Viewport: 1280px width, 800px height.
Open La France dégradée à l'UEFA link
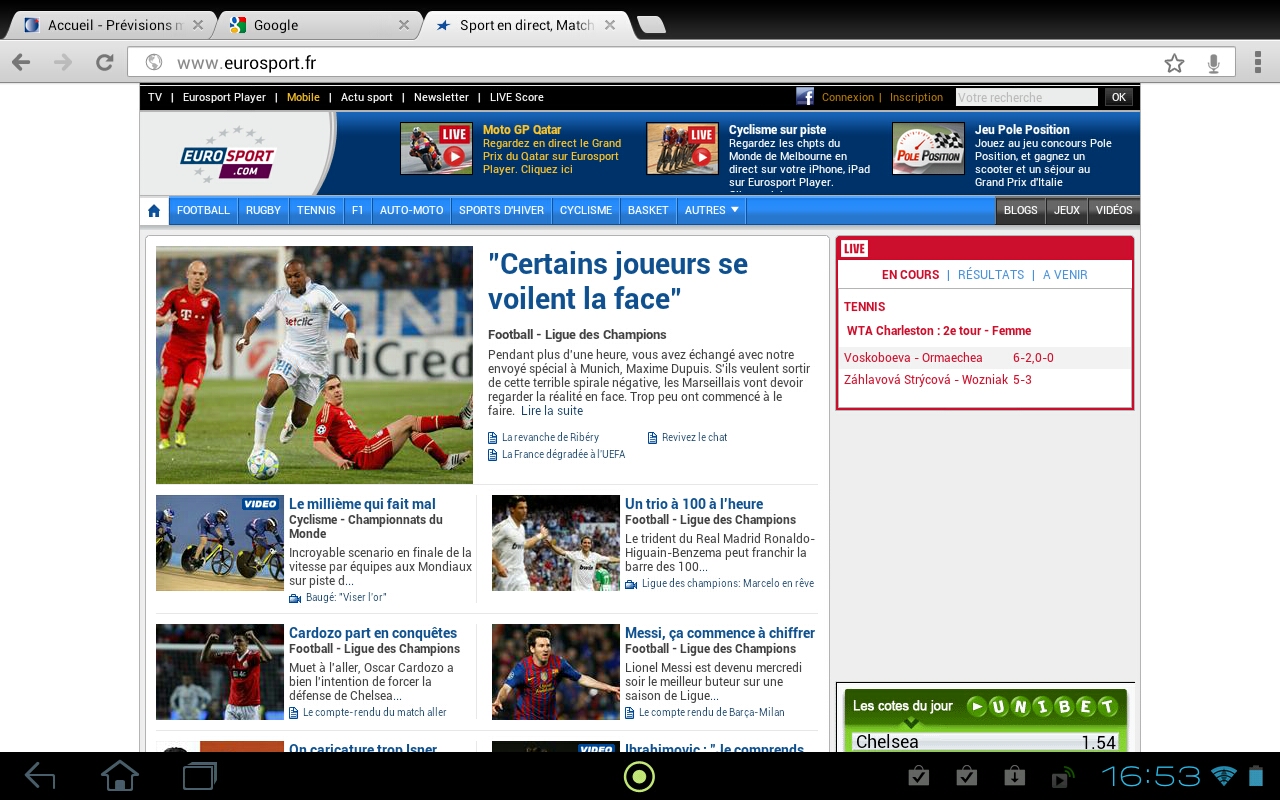pos(563,455)
